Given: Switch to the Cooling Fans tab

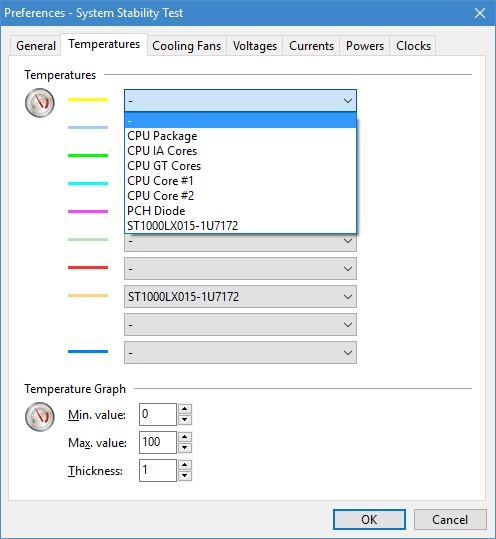Looking at the screenshot, I should tap(187, 46).
